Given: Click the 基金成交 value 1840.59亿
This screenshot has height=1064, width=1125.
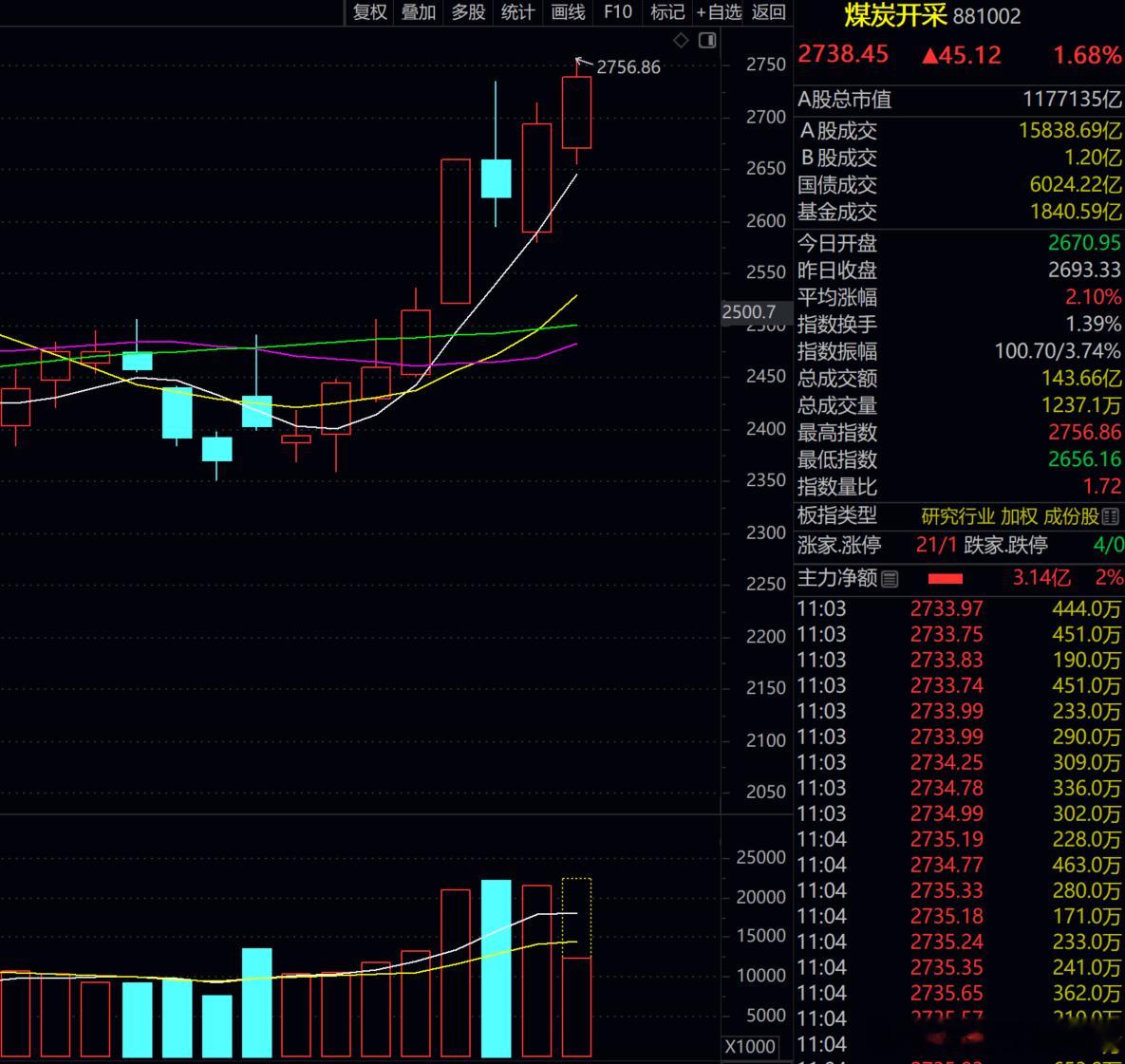Looking at the screenshot, I should click(1076, 212).
